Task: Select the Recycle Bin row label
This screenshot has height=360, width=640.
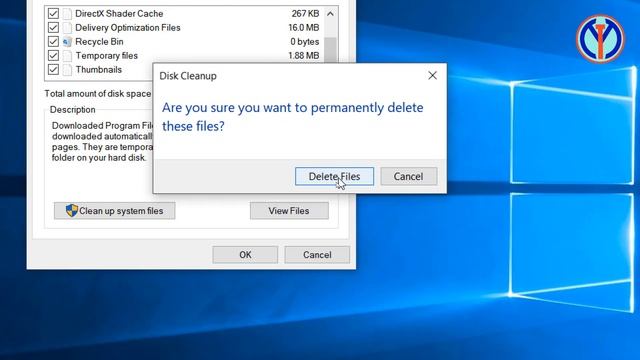Action: click(99, 42)
